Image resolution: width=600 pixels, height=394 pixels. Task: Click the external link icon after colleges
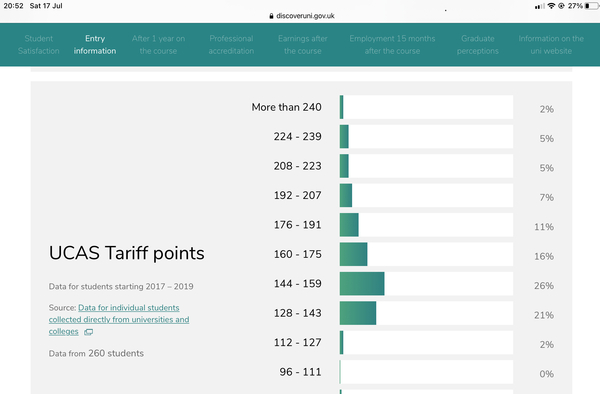click(88, 332)
